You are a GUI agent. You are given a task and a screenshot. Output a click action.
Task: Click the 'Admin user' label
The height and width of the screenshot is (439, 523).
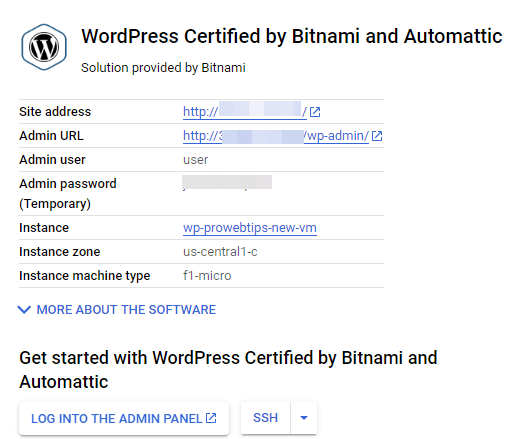[x=52, y=160]
